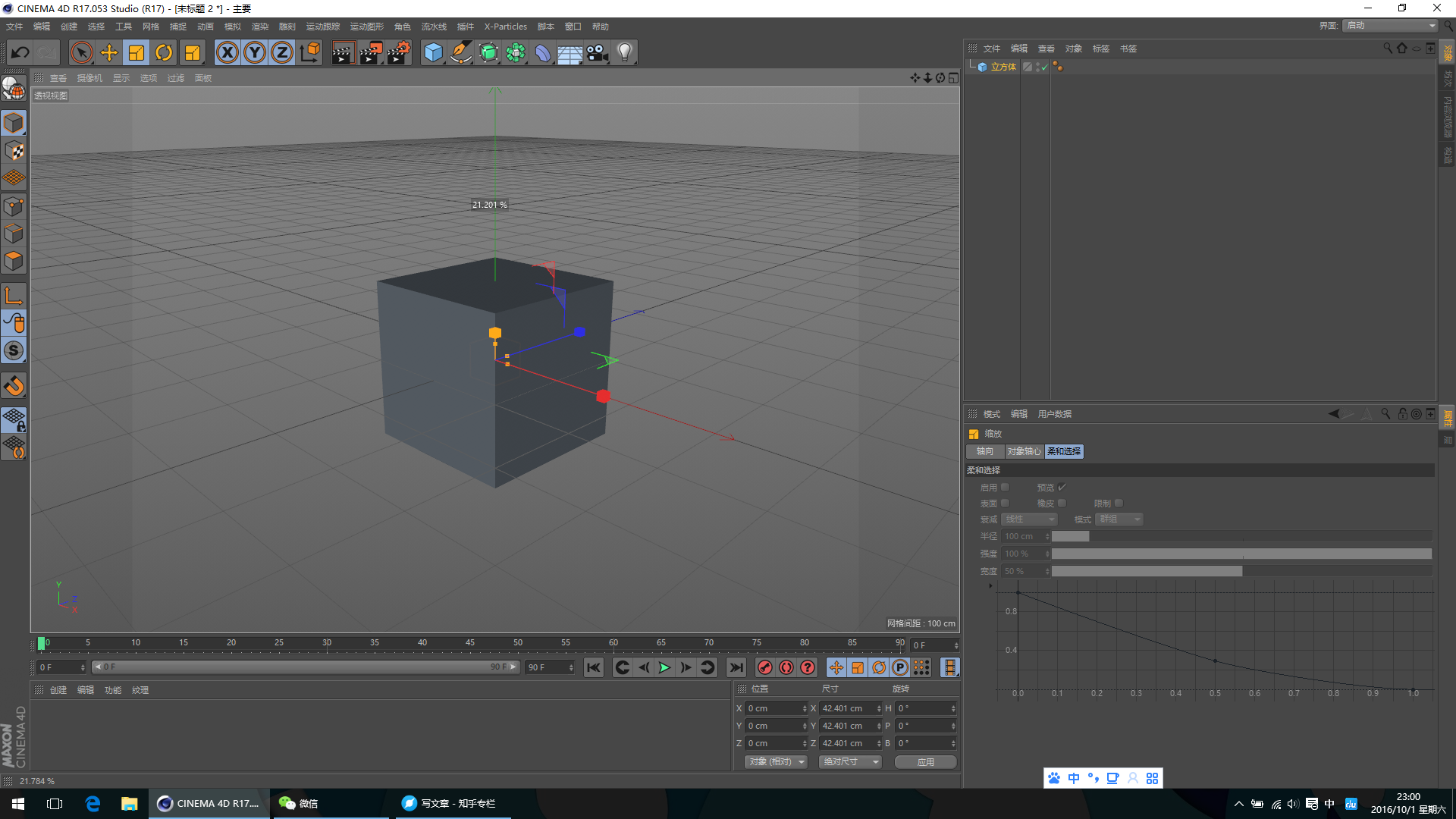The image size is (1456, 819).
Task: Open the 衰减 falloff dropdown showing 线性
Action: click(x=1028, y=519)
